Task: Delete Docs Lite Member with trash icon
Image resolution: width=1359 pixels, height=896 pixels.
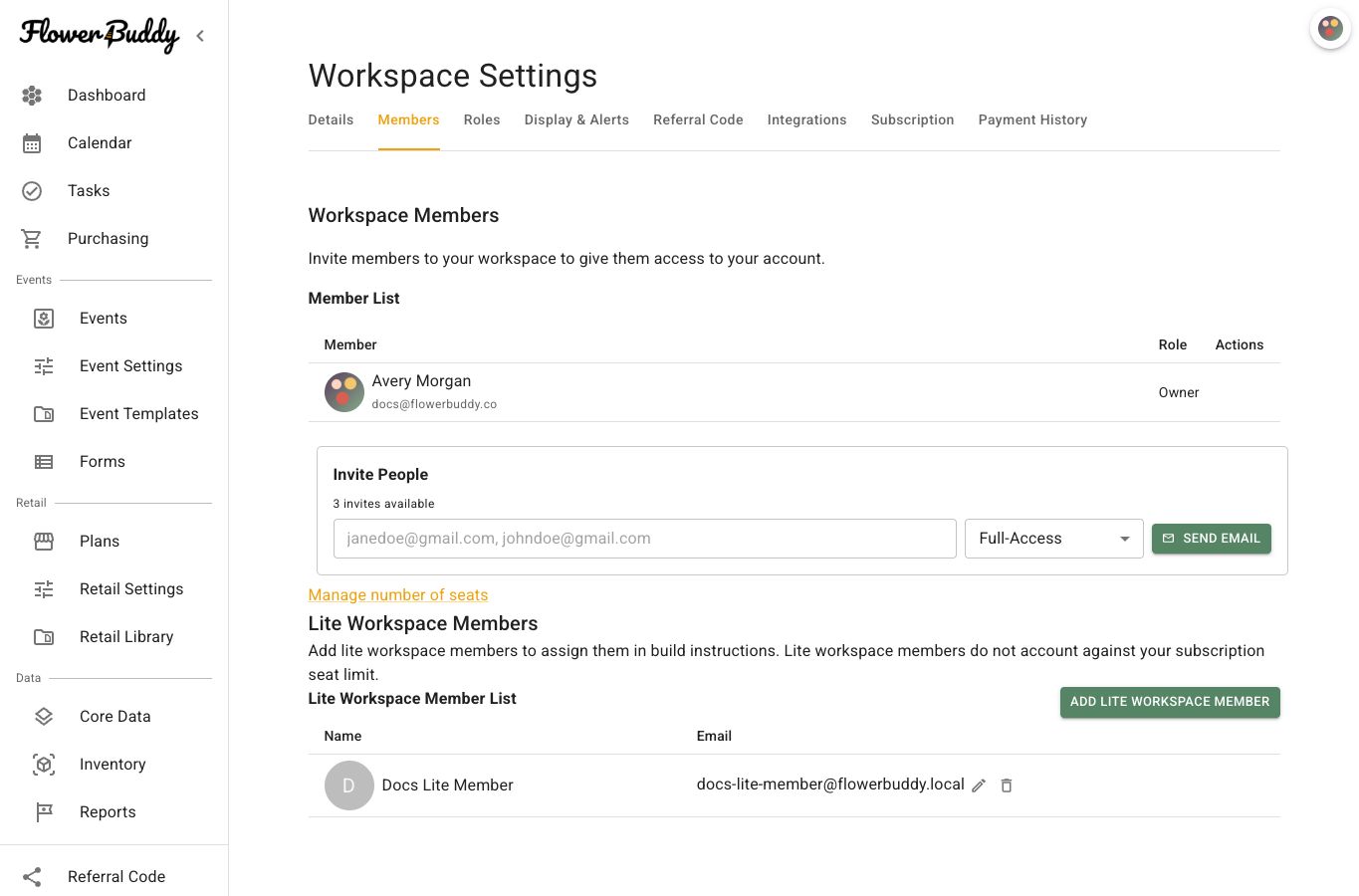Action: click(x=1007, y=785)
